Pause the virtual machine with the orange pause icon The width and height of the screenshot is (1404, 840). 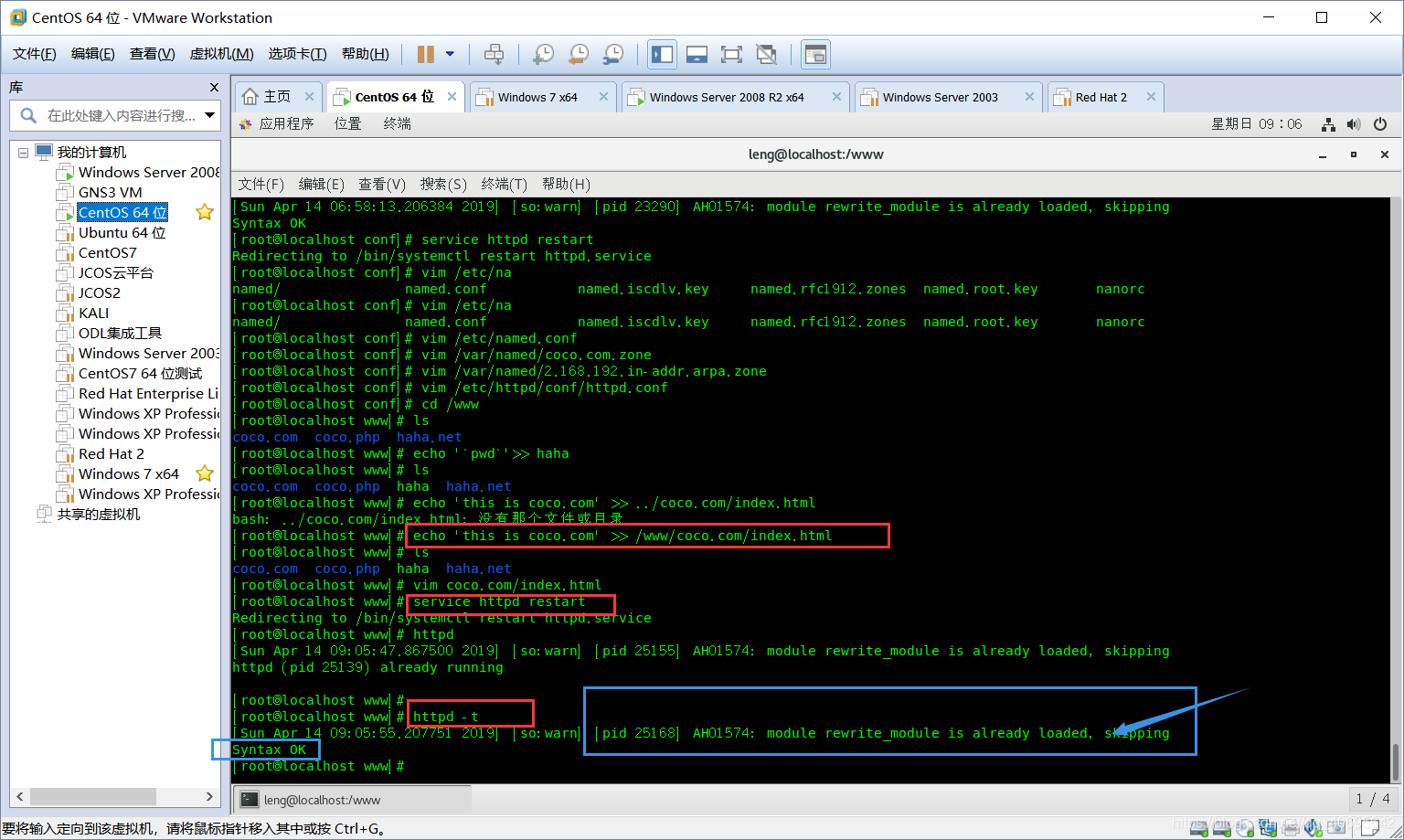click(x=425, y=54)
